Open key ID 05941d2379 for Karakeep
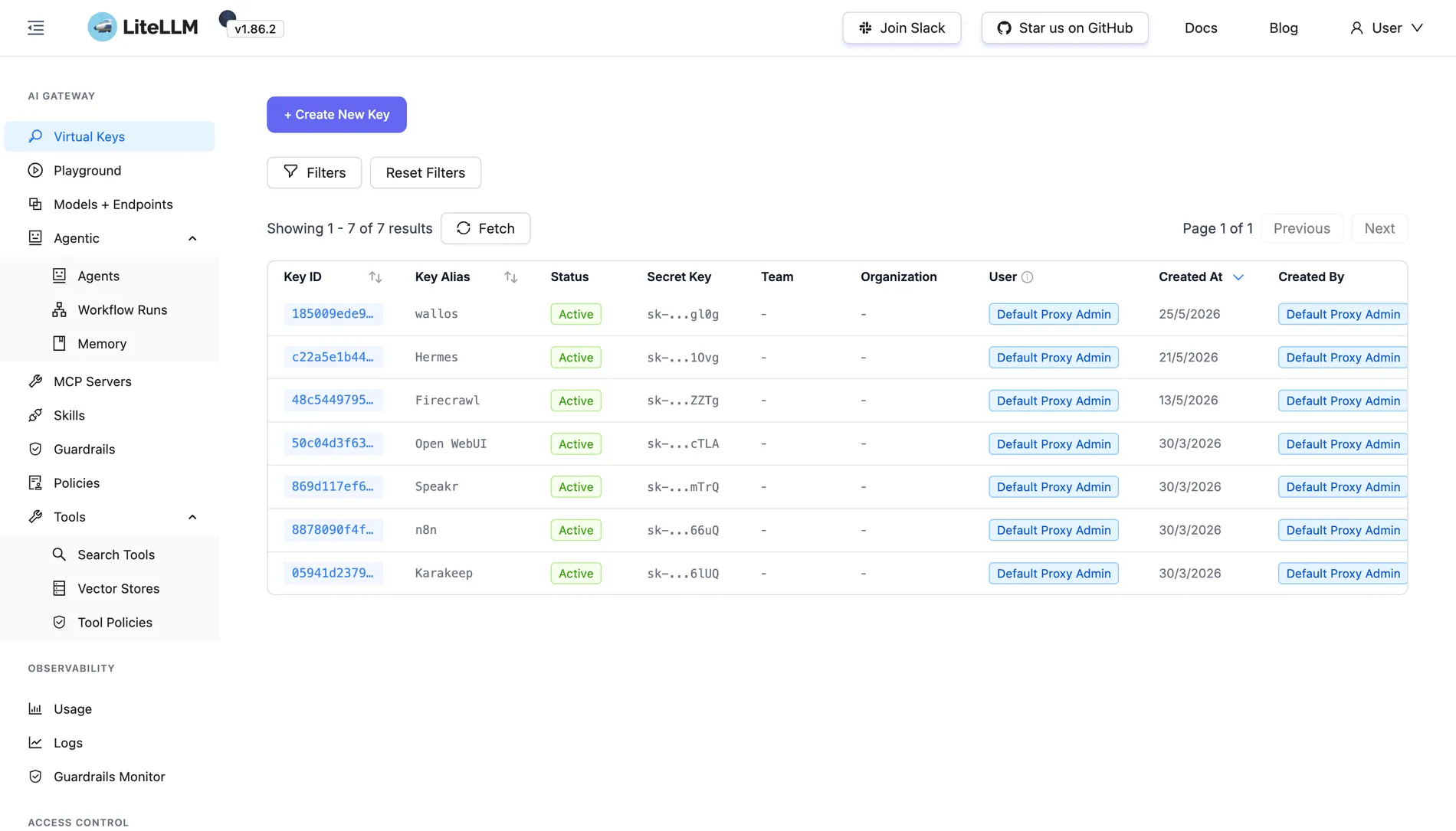The height and width of the screenshot is (831, 1456). (333, 574)
